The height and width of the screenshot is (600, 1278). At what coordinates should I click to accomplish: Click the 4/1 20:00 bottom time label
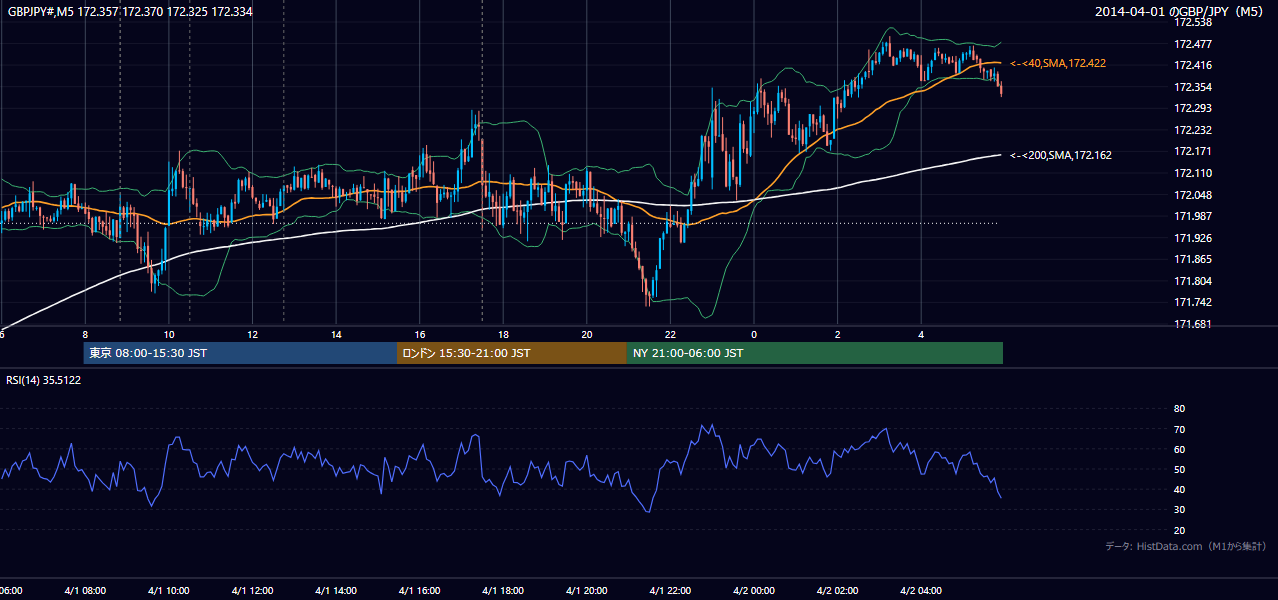(586, 591)
